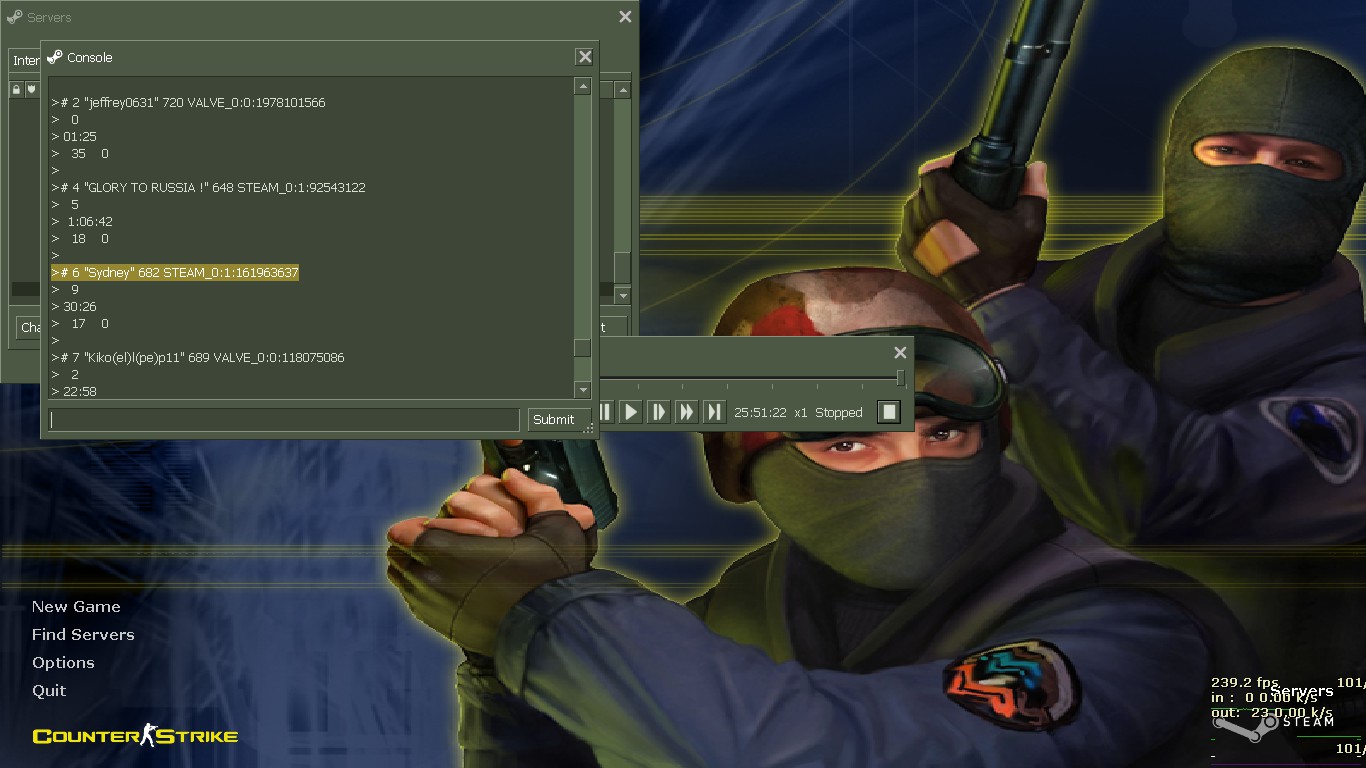Click the square Stop button in the demo player

coord(888,412)
